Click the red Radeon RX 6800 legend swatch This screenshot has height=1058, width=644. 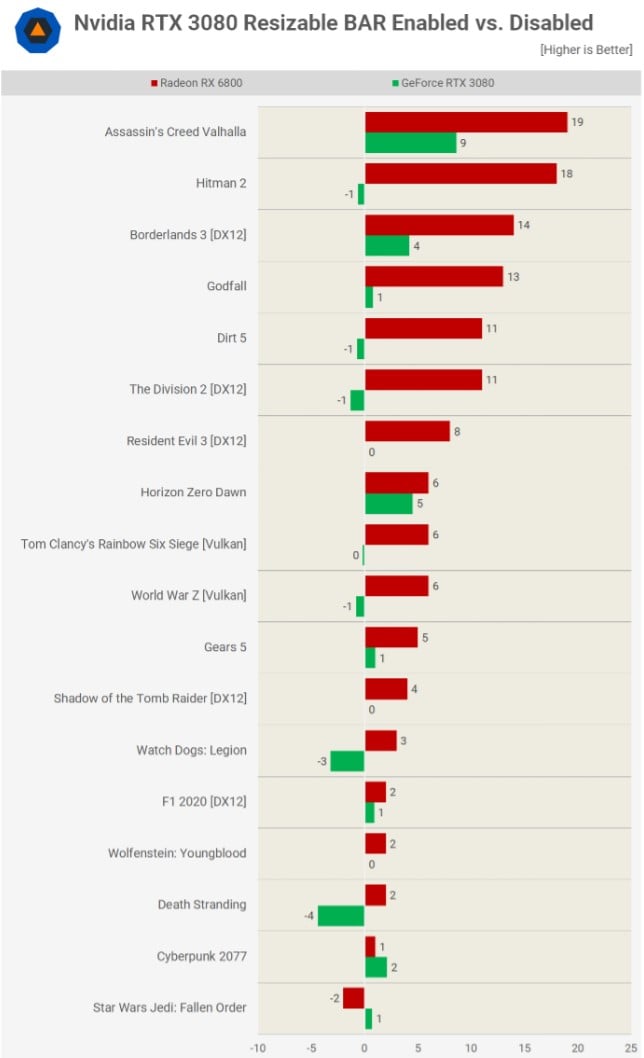153,83
